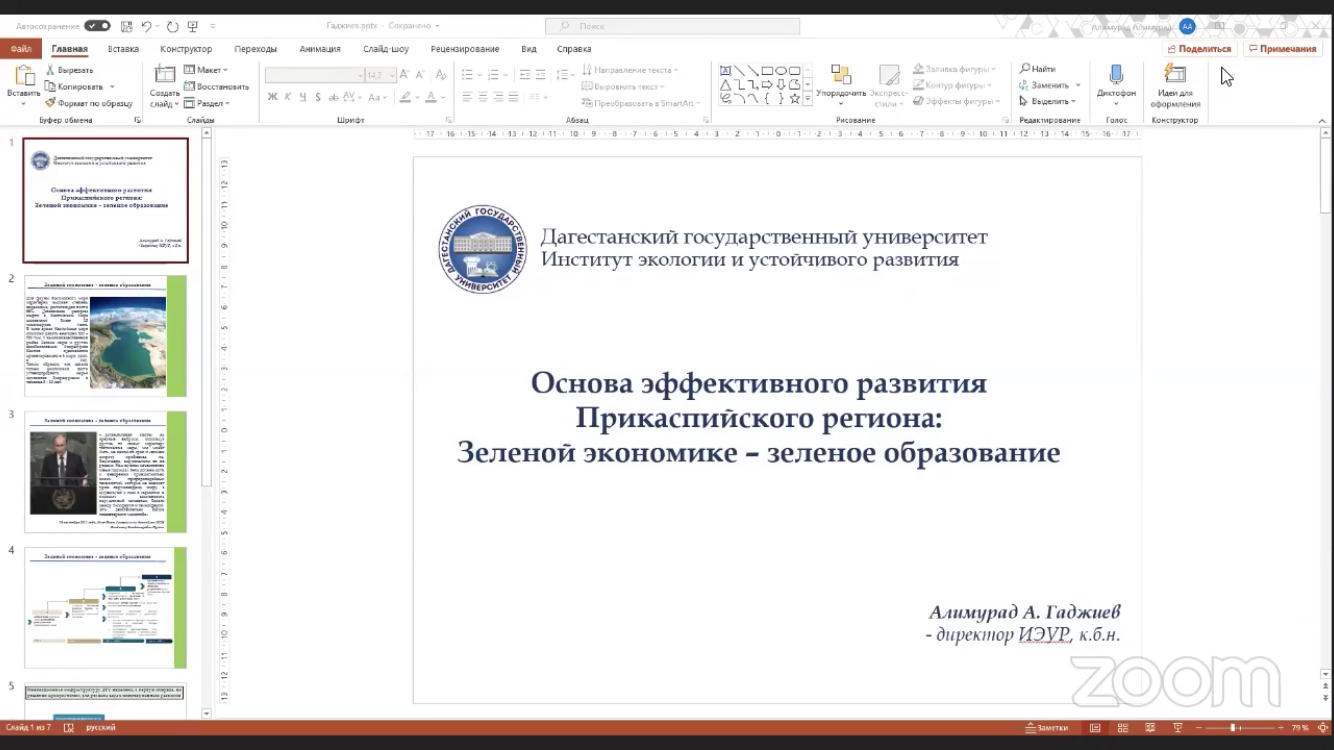Open the Select (Выделить) dropdown
This screenshot has width=1334, height=750.
click(x=1050, y=101)
